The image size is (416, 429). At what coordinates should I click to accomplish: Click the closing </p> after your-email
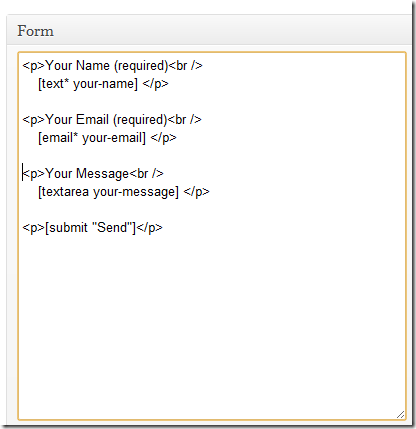[x=163, y=137]
